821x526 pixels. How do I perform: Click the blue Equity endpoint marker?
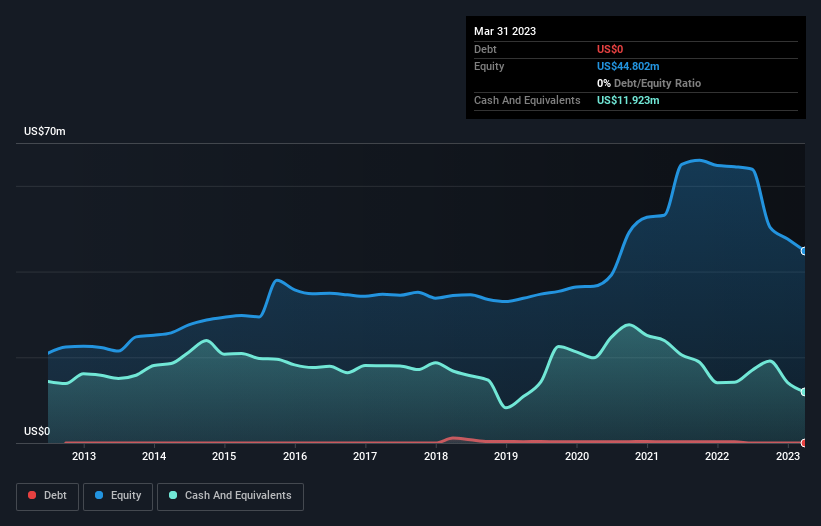tap(804, 251)
